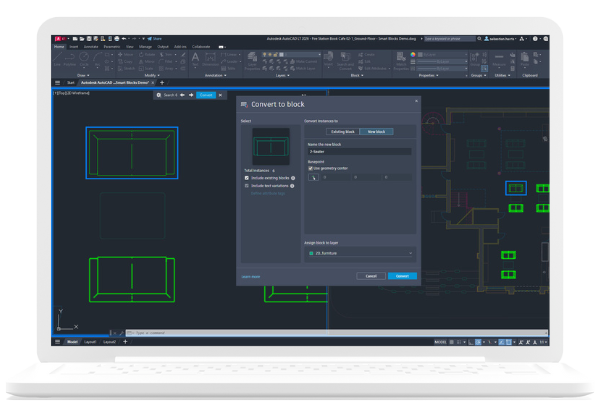Toggle Include existing blocks checkbox

point(247,178)
